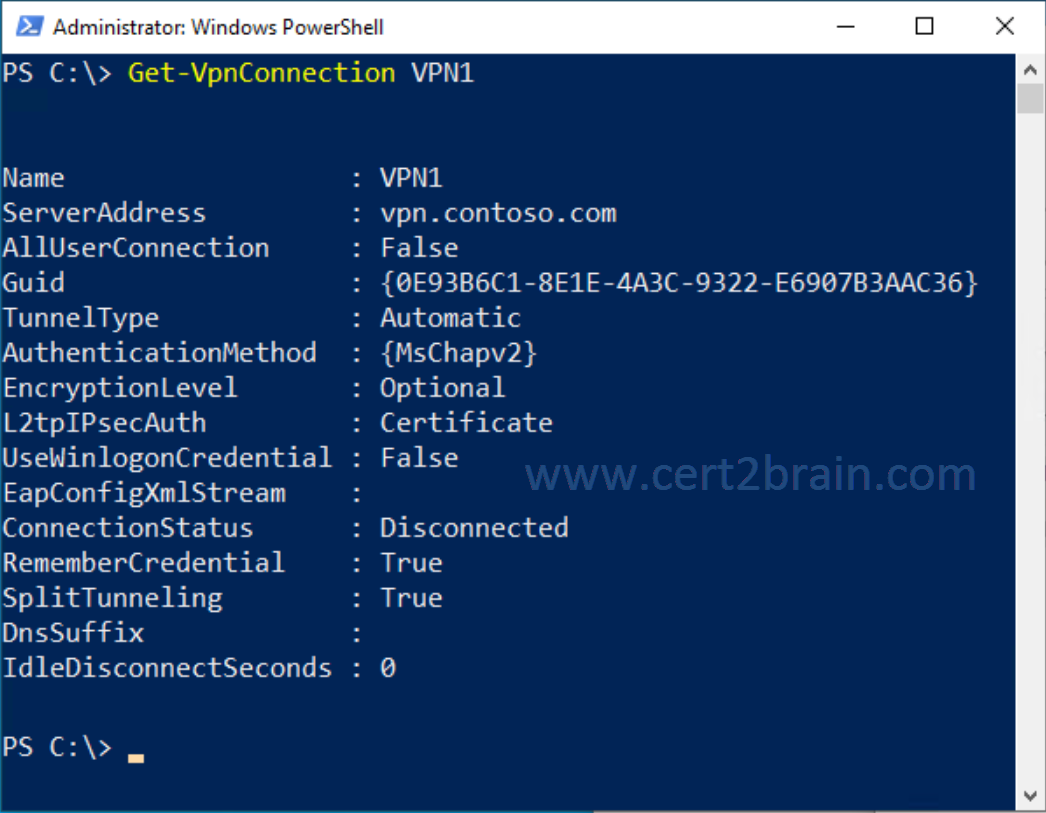Click the Certificate L2tpIPsecAuth value
Image resolution: width=1046 pixels, height=813 pixels.
point(466,423)
